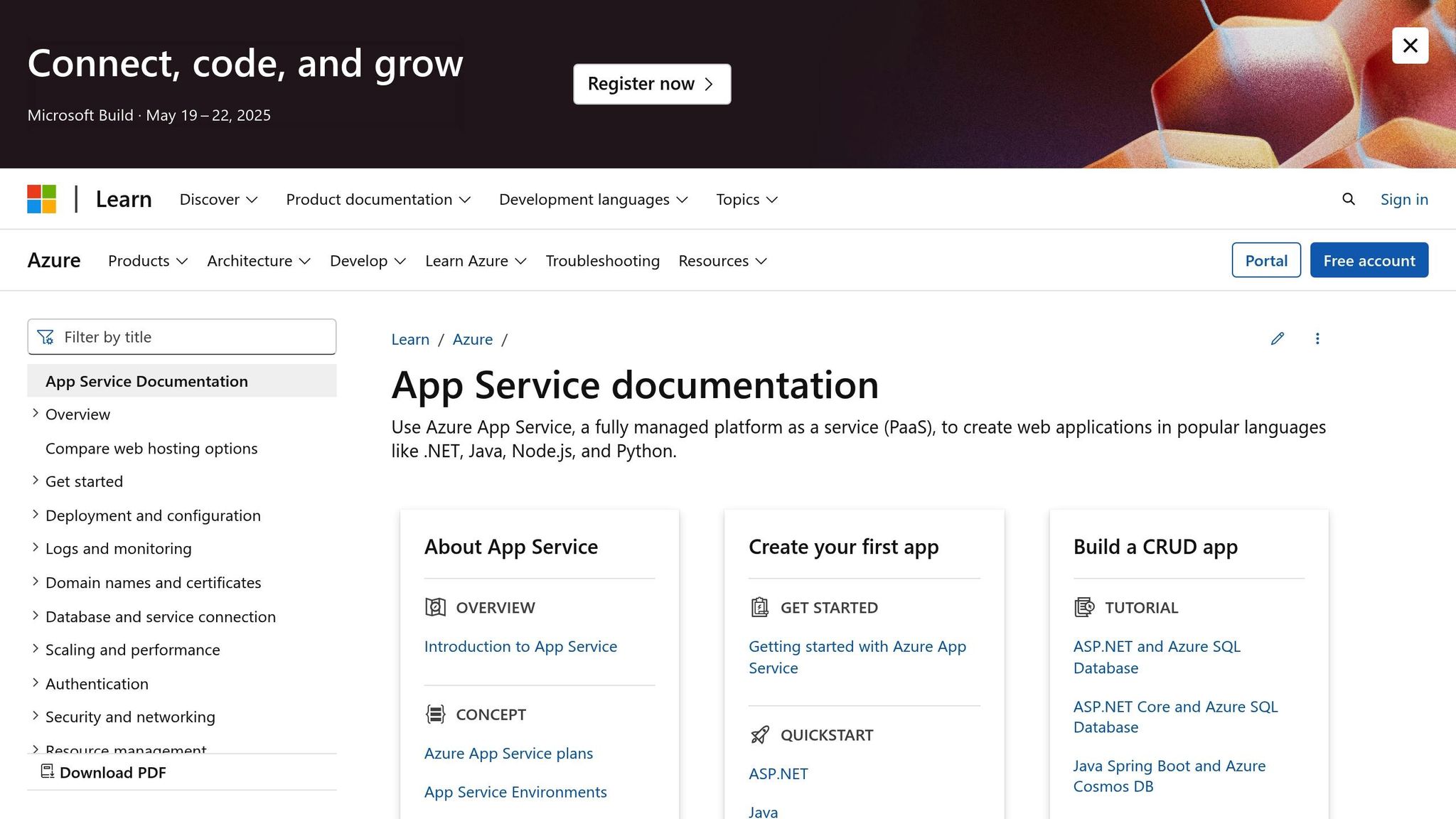
Task: Open Introduction to App Service link
Action: pyautogui.click(x=520, y=646)
